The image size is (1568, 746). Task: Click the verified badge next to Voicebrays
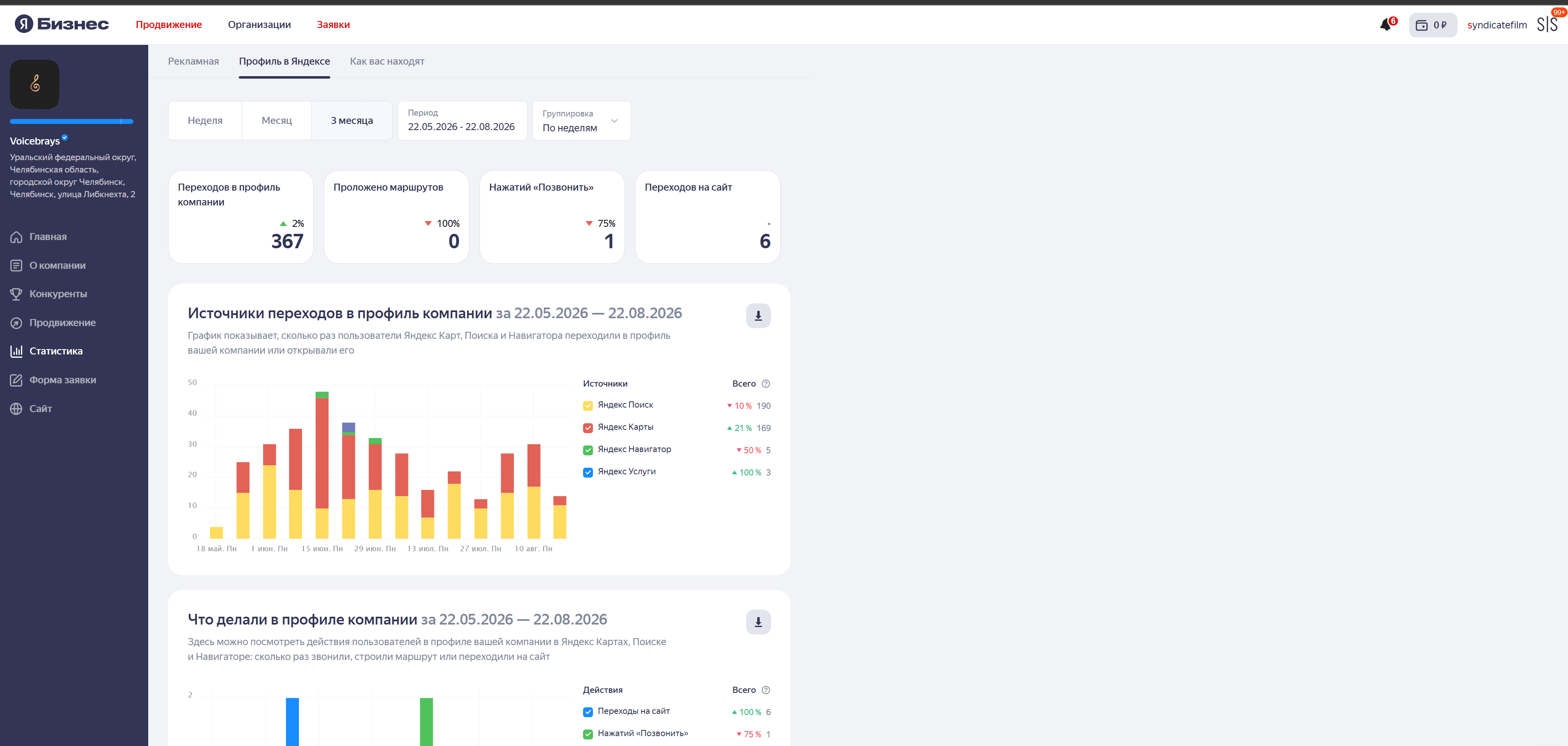65,138
